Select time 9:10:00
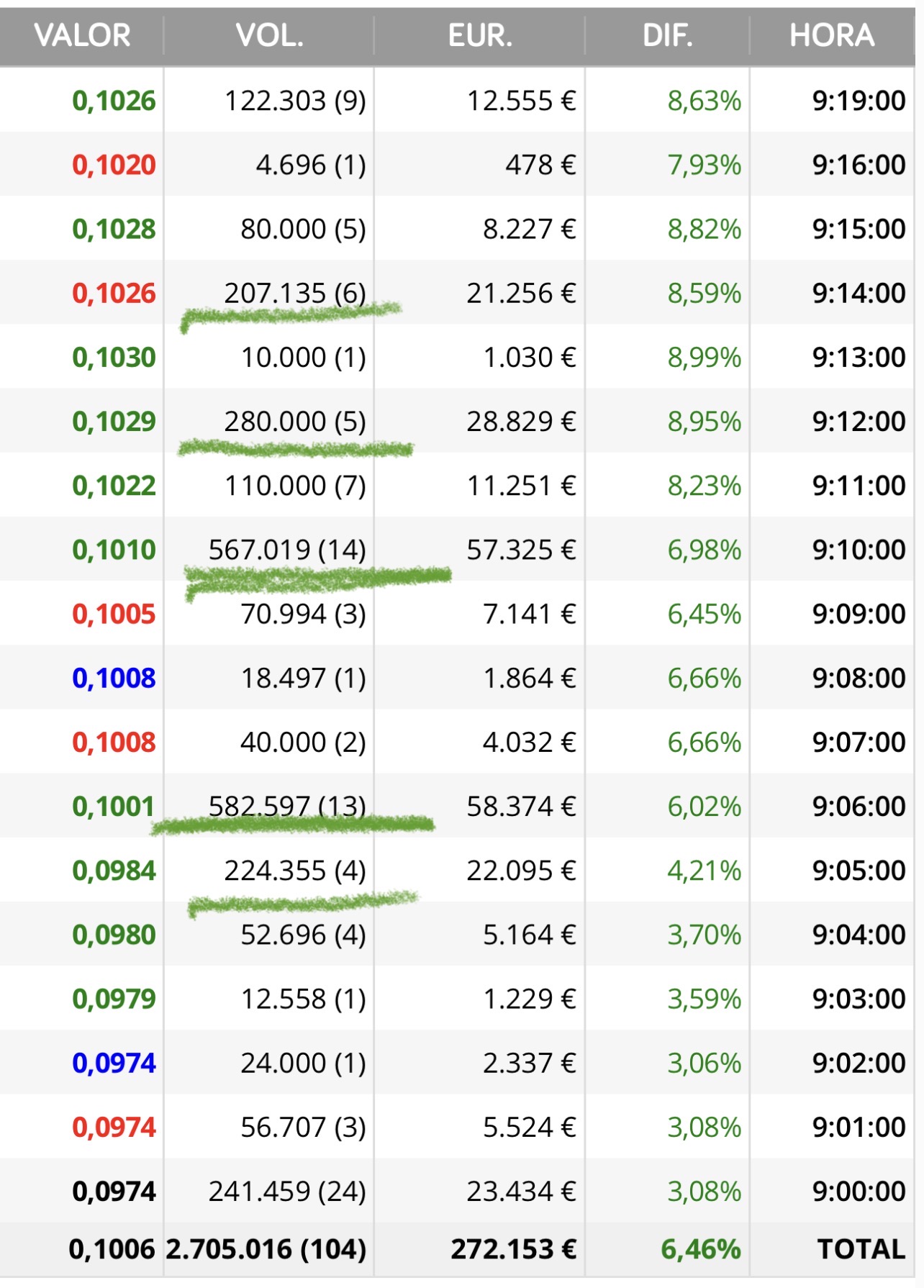Image resolution: width=924 pixels, height=1288 pixels. point(859,550)
